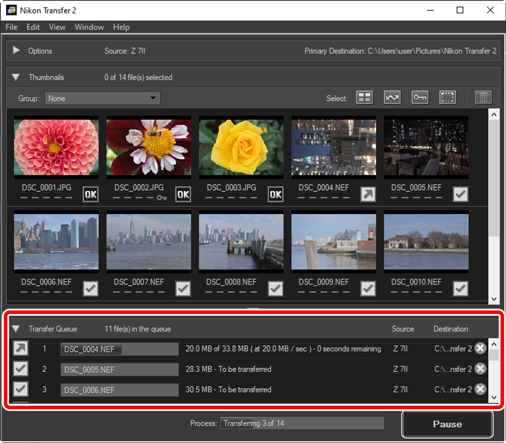
Task: Click the select all thumbnails icon
Action: point(364,98)
